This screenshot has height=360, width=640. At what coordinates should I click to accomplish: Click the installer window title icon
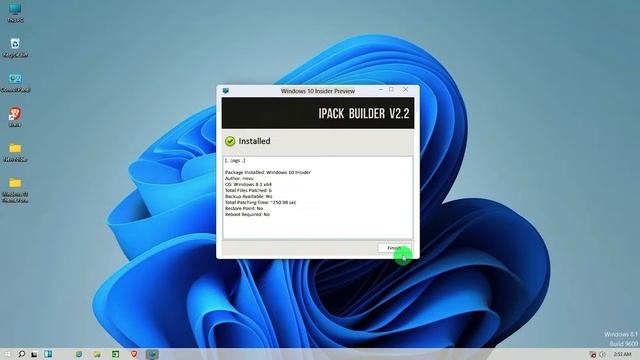225,91
